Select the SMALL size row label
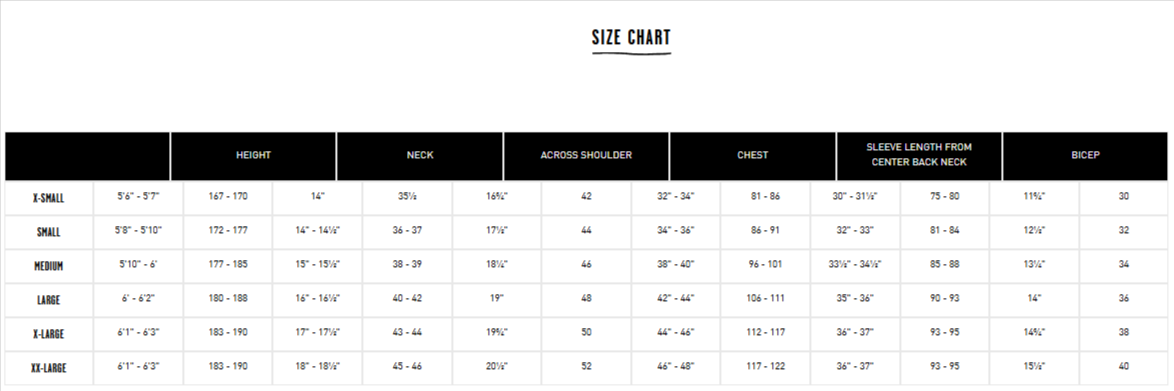 click(x=49, y=232)
